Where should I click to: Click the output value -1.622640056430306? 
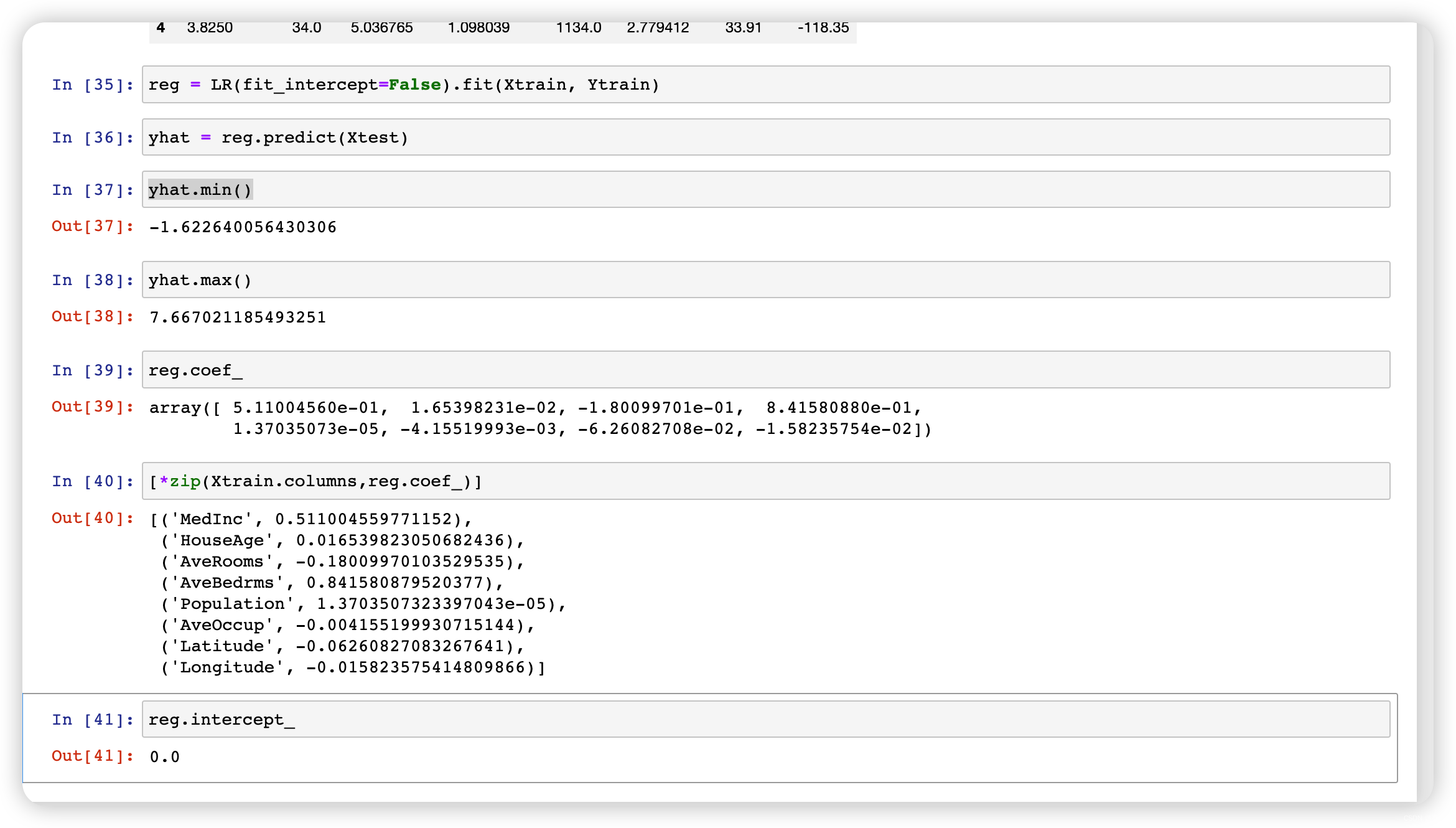point(243,227)
